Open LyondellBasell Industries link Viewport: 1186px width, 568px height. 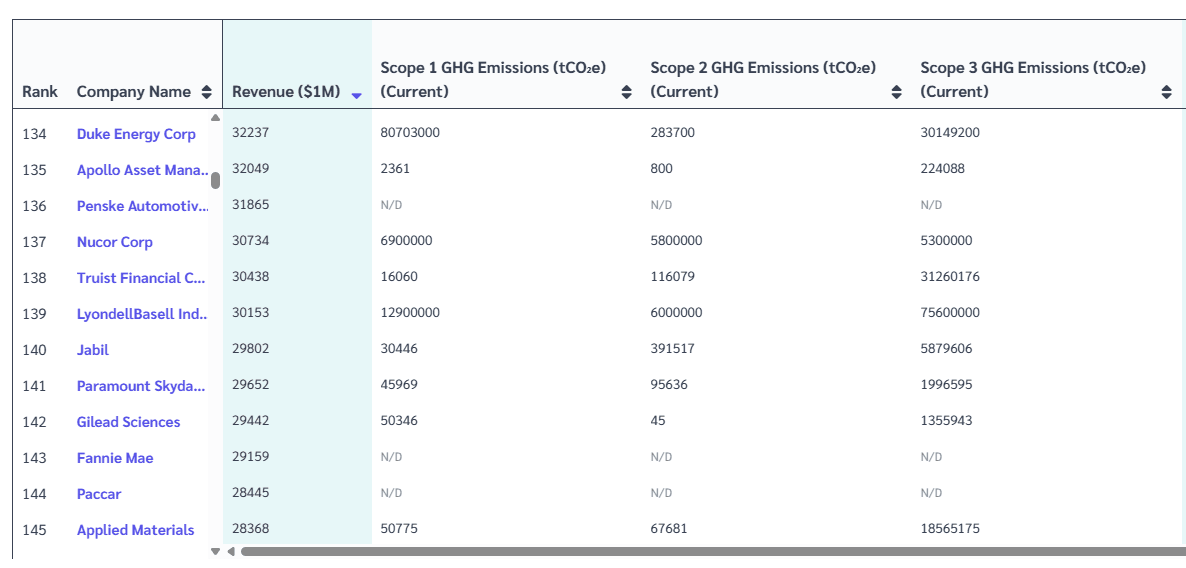point(142,314)
